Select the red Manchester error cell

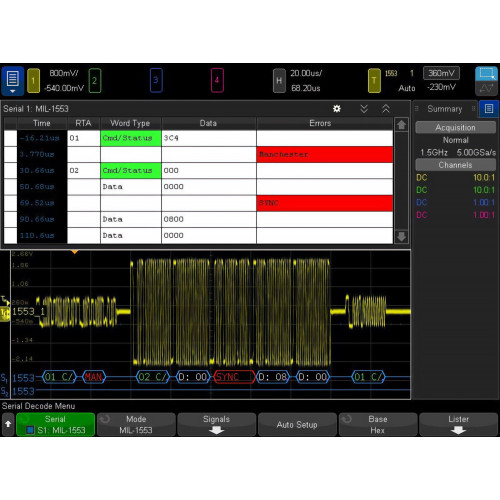click(x=325, y=154)
